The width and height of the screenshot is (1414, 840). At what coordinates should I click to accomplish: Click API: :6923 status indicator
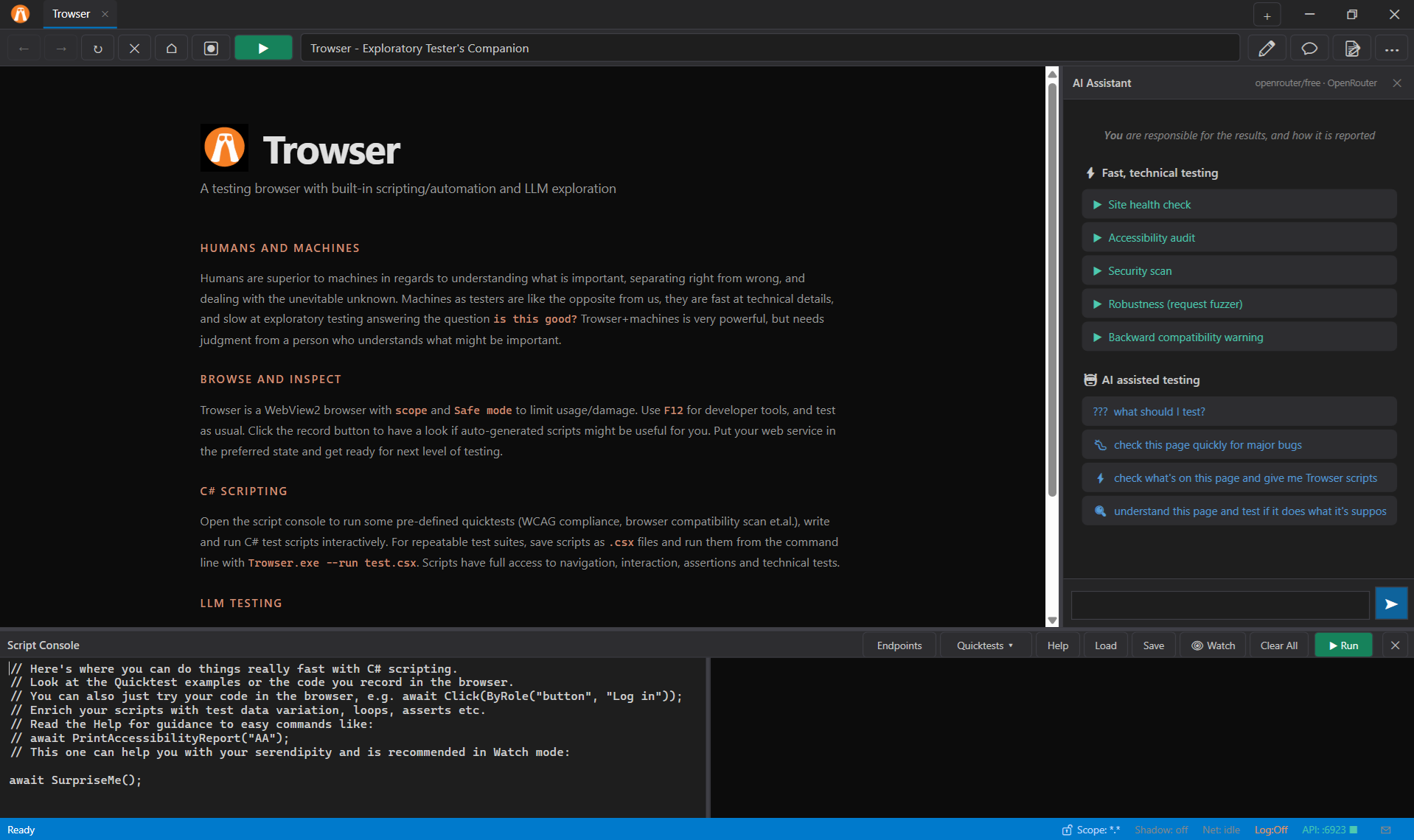pyautogui.click(x=1329, y=830)
